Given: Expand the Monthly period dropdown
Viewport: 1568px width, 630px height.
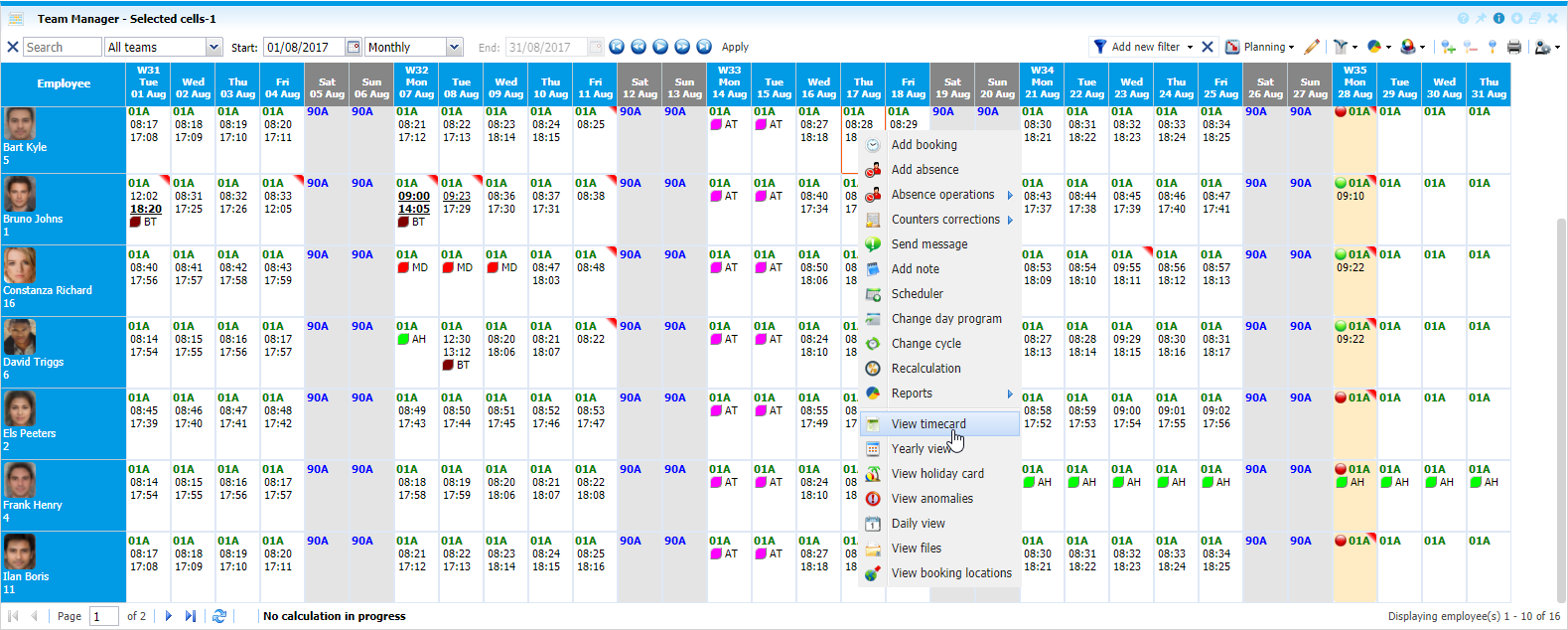Looking at the screenshot, I should click(454, 47).
